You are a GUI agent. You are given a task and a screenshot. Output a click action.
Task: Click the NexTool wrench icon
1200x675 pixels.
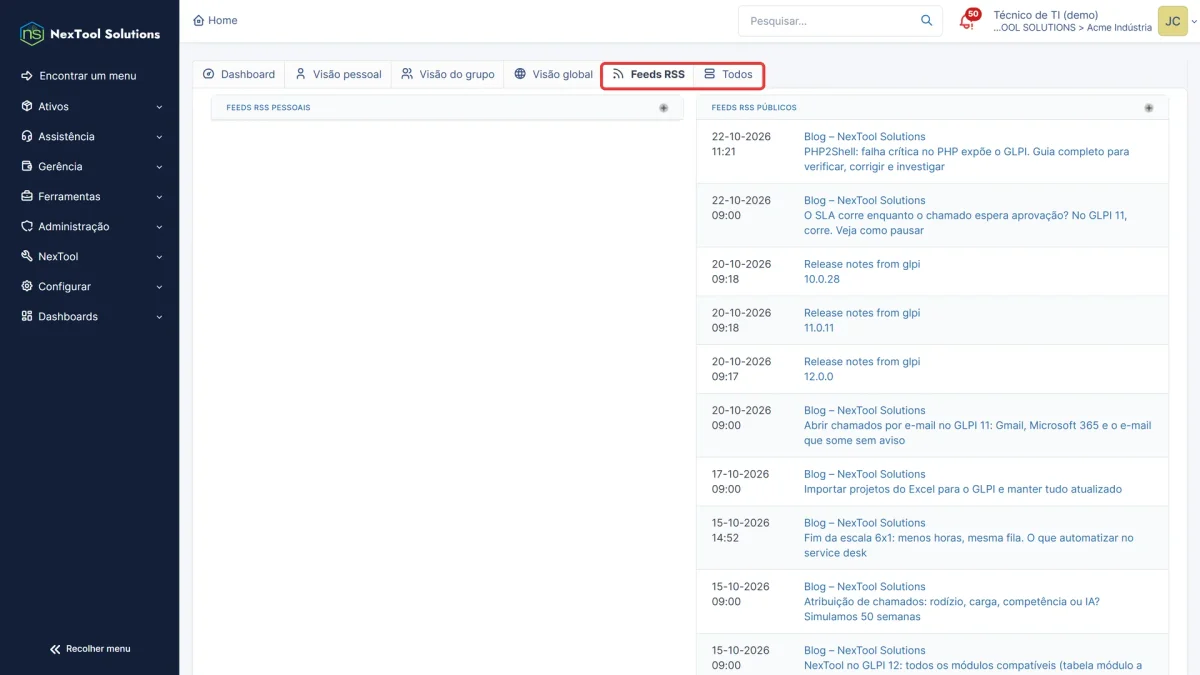(27, 256)
